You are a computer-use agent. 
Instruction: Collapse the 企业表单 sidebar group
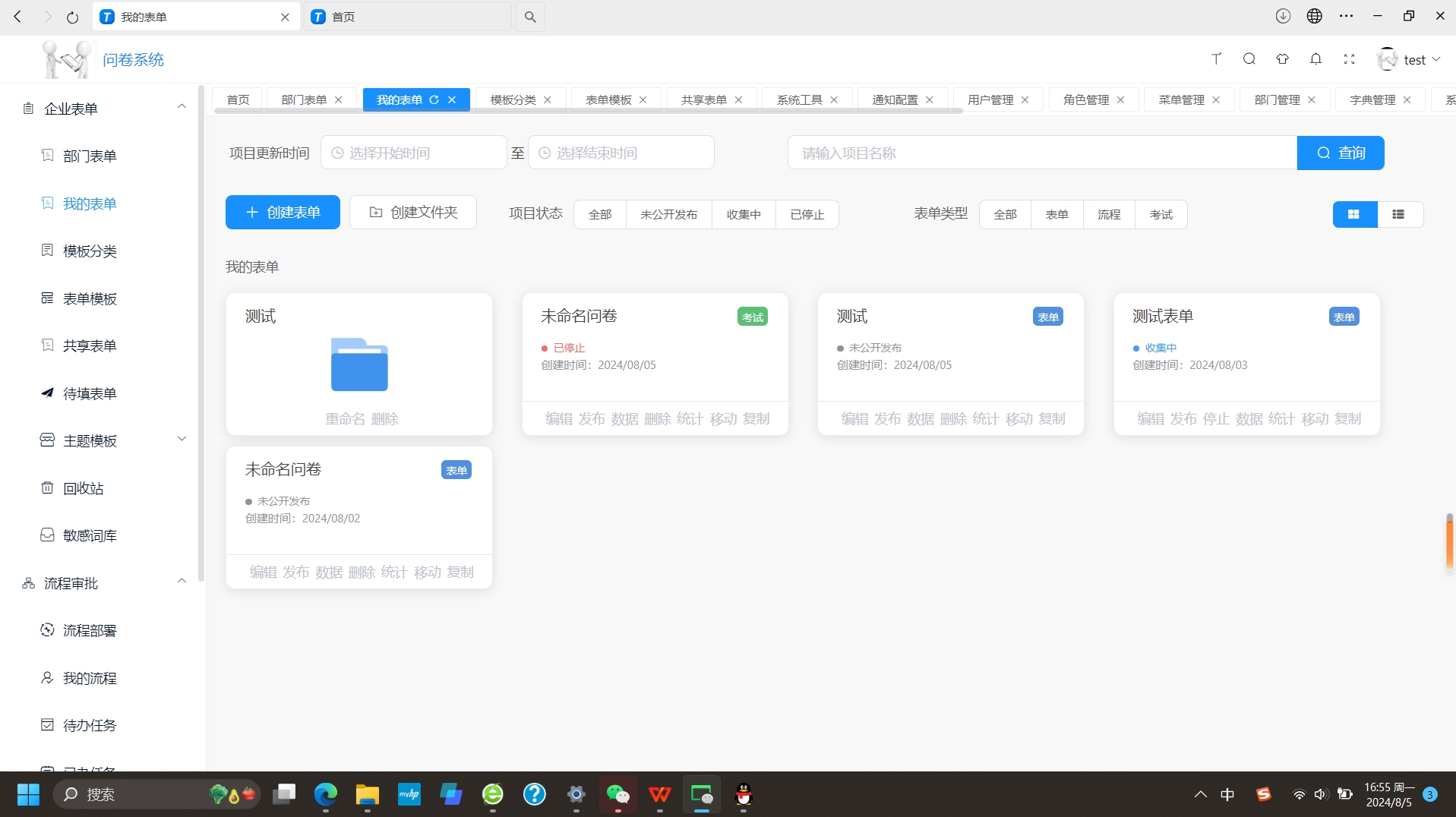click(181, 107)
